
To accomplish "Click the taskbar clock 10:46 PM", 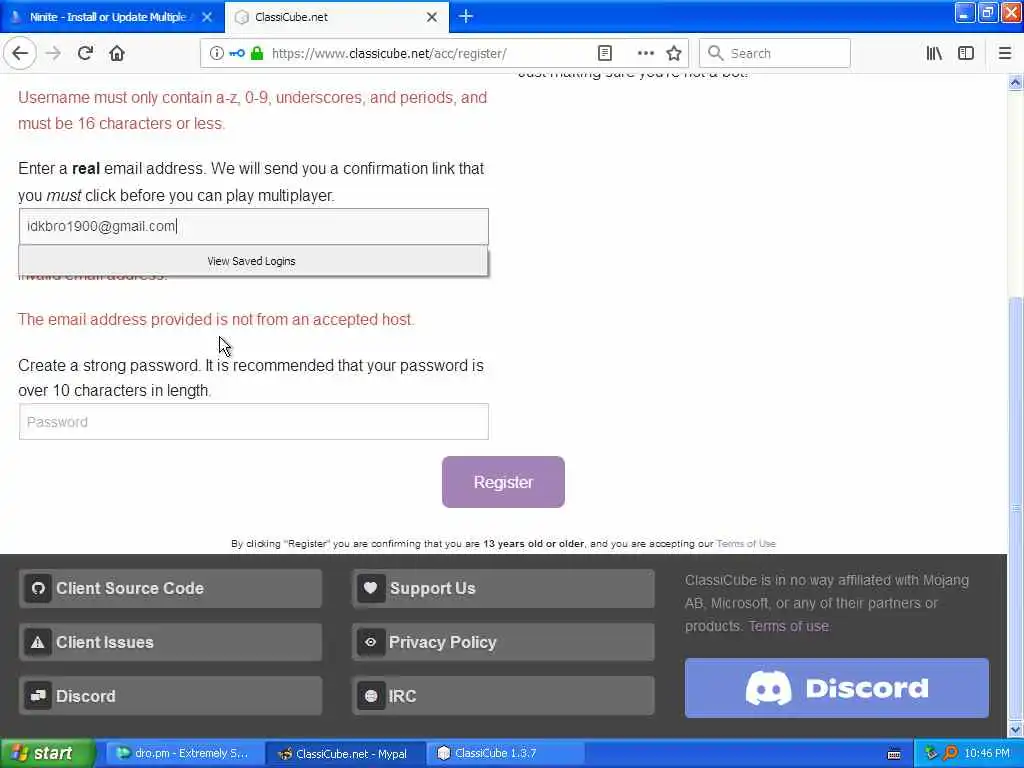I will pos(987,753).
